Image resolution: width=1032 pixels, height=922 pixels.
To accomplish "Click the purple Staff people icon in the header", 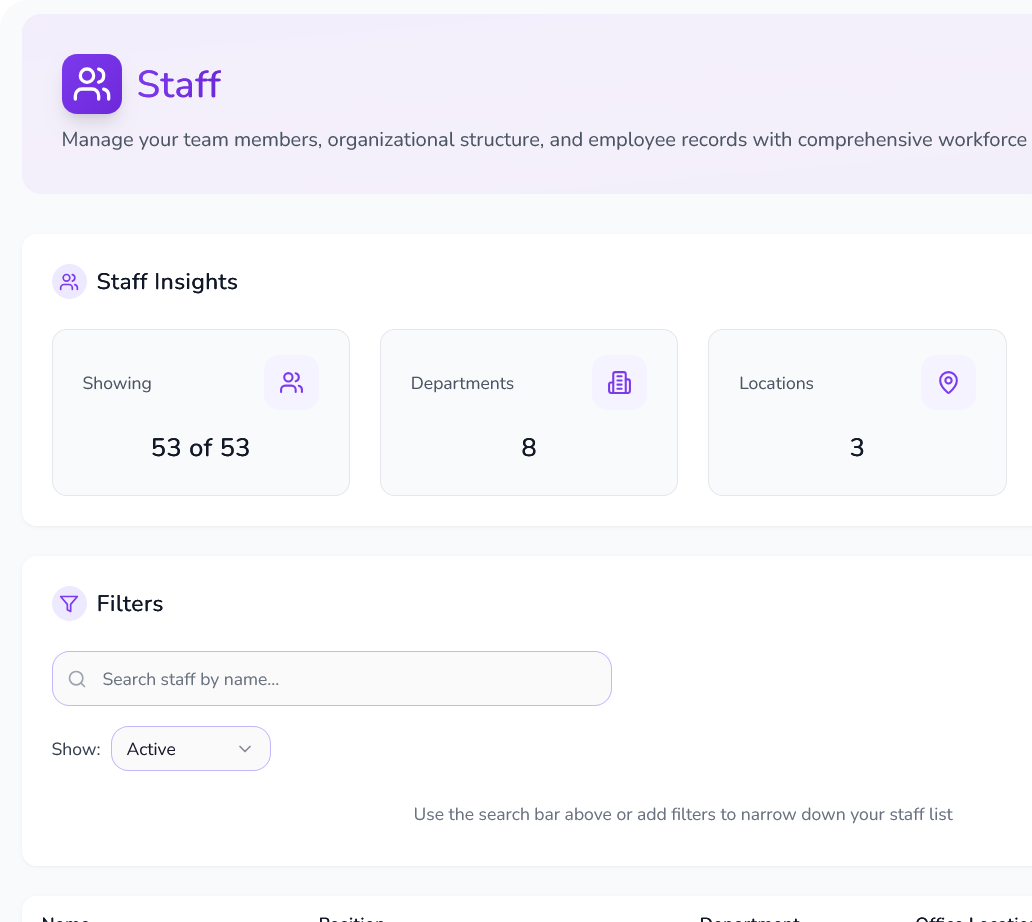I will tap(91, 84).
